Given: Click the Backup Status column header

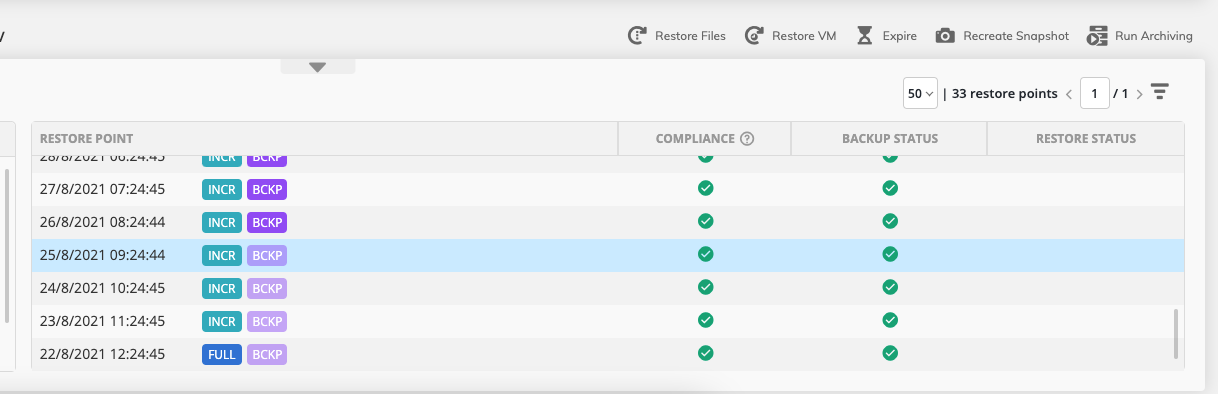Looking at the screenshot, I should tap(889, 139).
